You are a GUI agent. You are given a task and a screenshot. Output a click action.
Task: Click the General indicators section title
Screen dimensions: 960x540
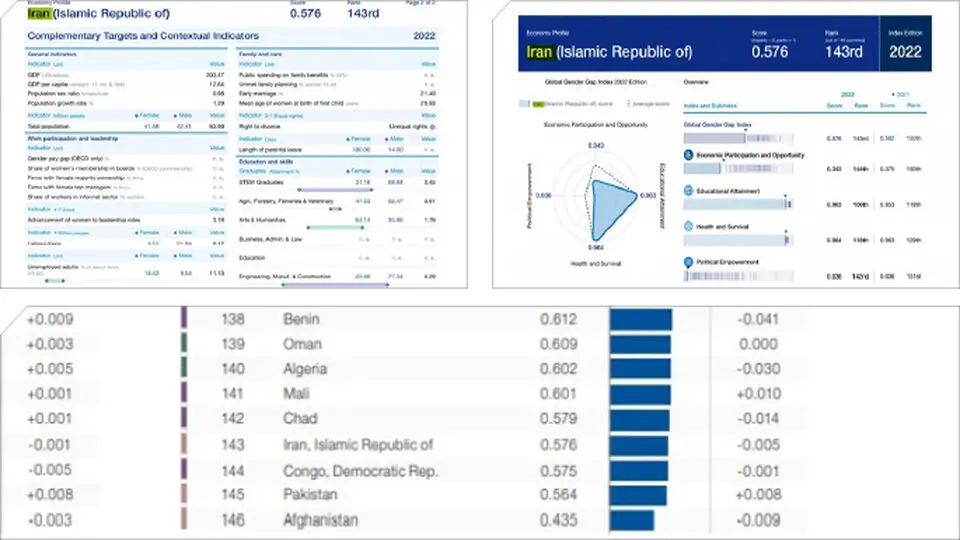click(52, 54)
